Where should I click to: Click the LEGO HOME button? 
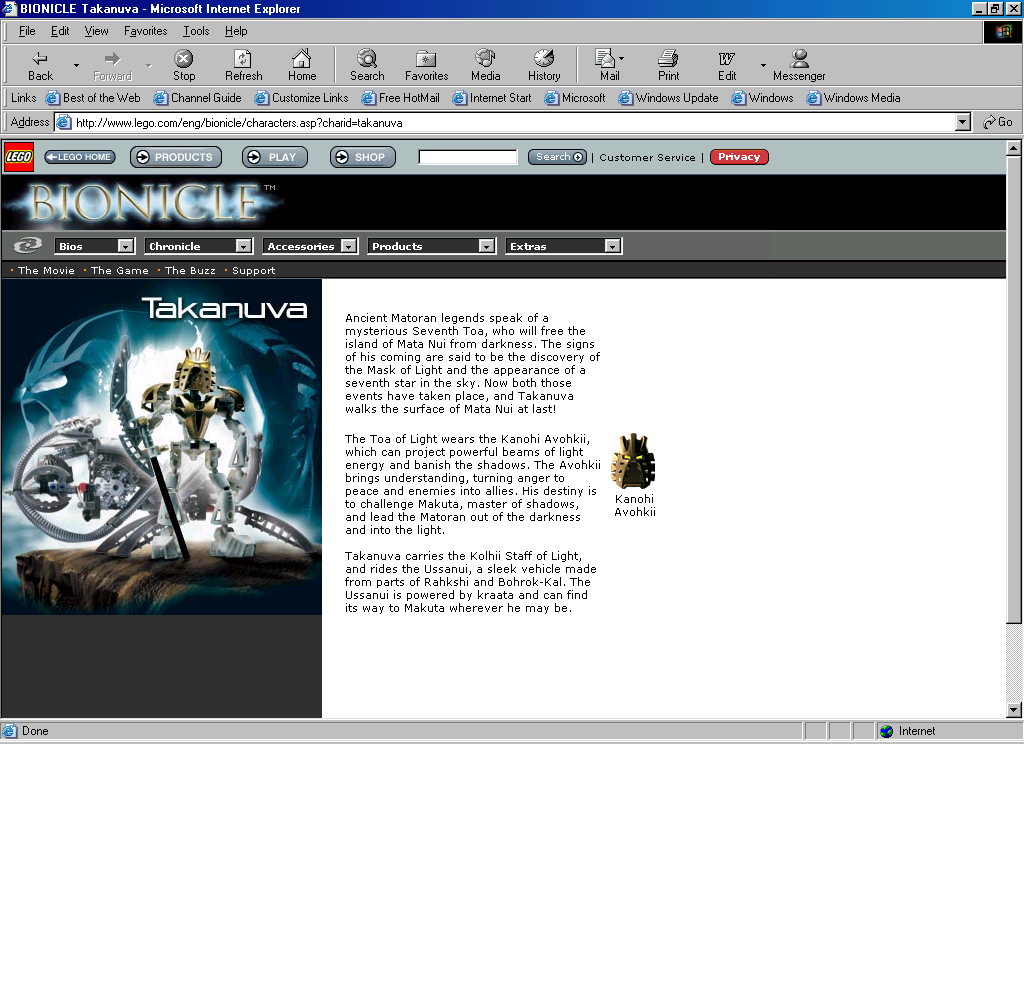pyautogui.click(x=80, y=157)
